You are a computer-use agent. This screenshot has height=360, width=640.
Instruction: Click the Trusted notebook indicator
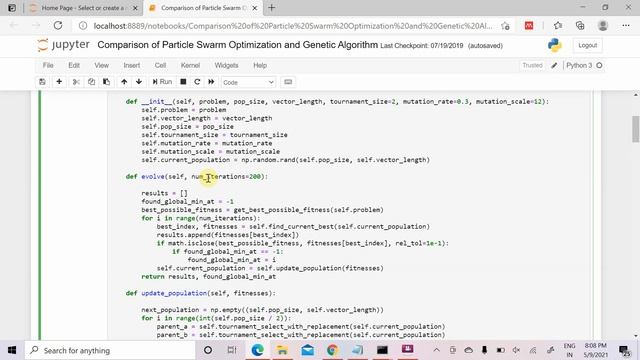pyautogui.click(x=532, y=65)
